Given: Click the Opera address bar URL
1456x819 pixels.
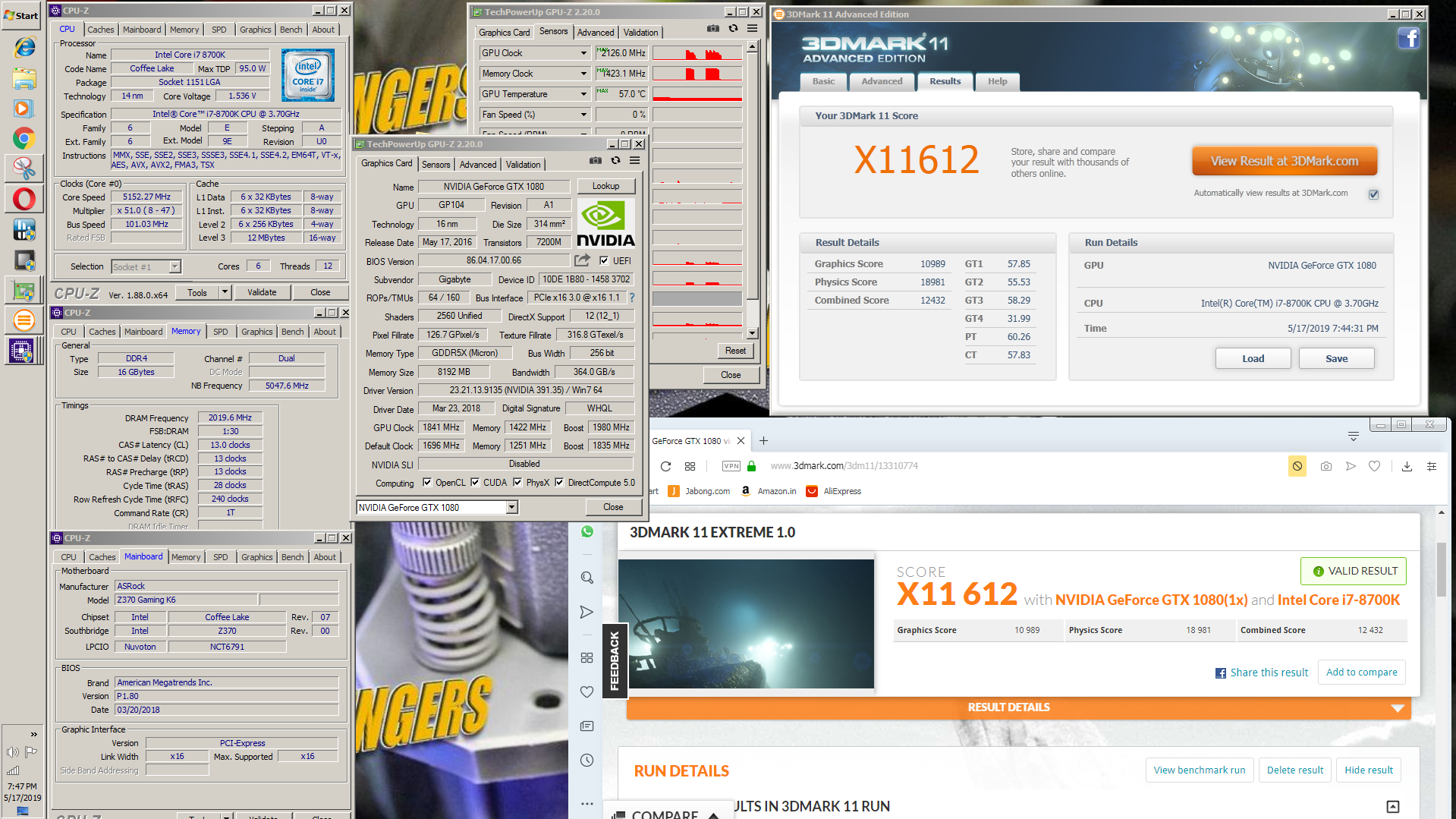Looking at the screenshot, I should (x=844, y=466).
